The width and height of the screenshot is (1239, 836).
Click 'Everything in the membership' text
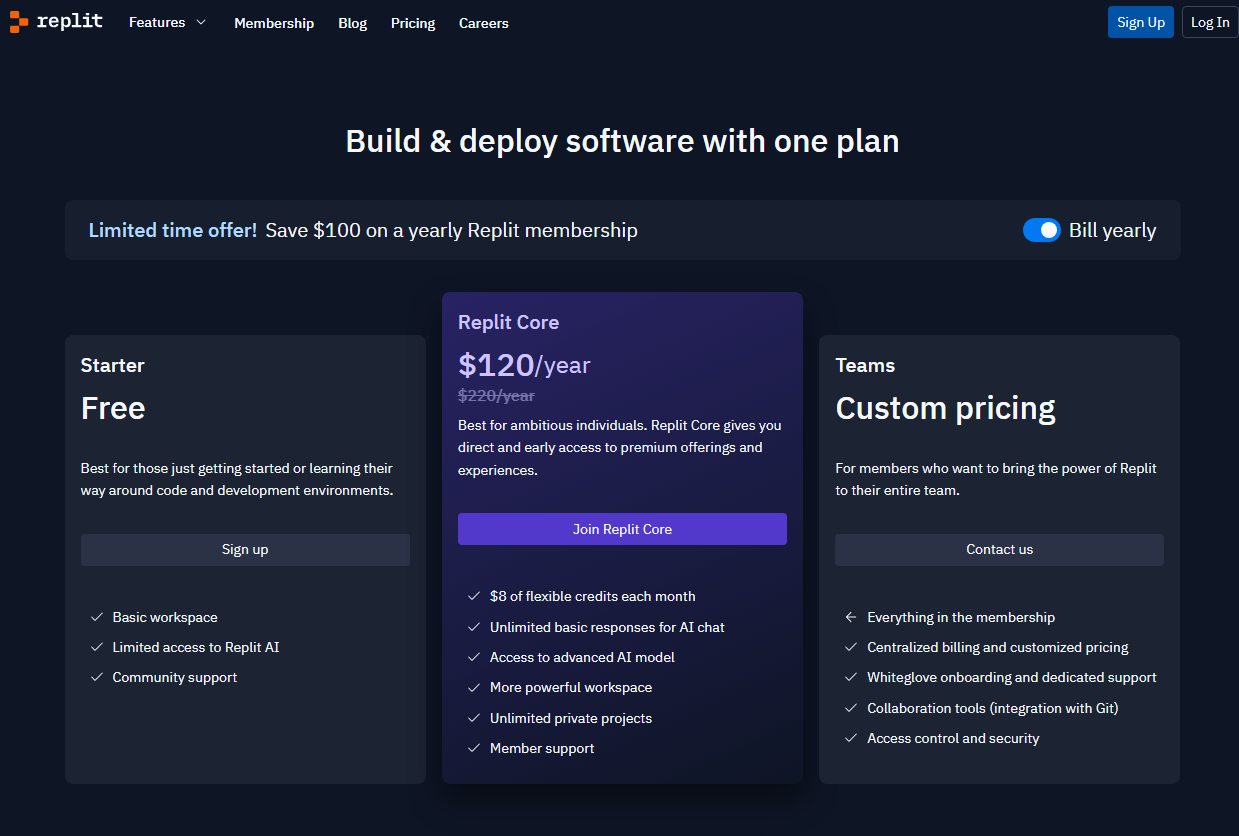point(961,617)
